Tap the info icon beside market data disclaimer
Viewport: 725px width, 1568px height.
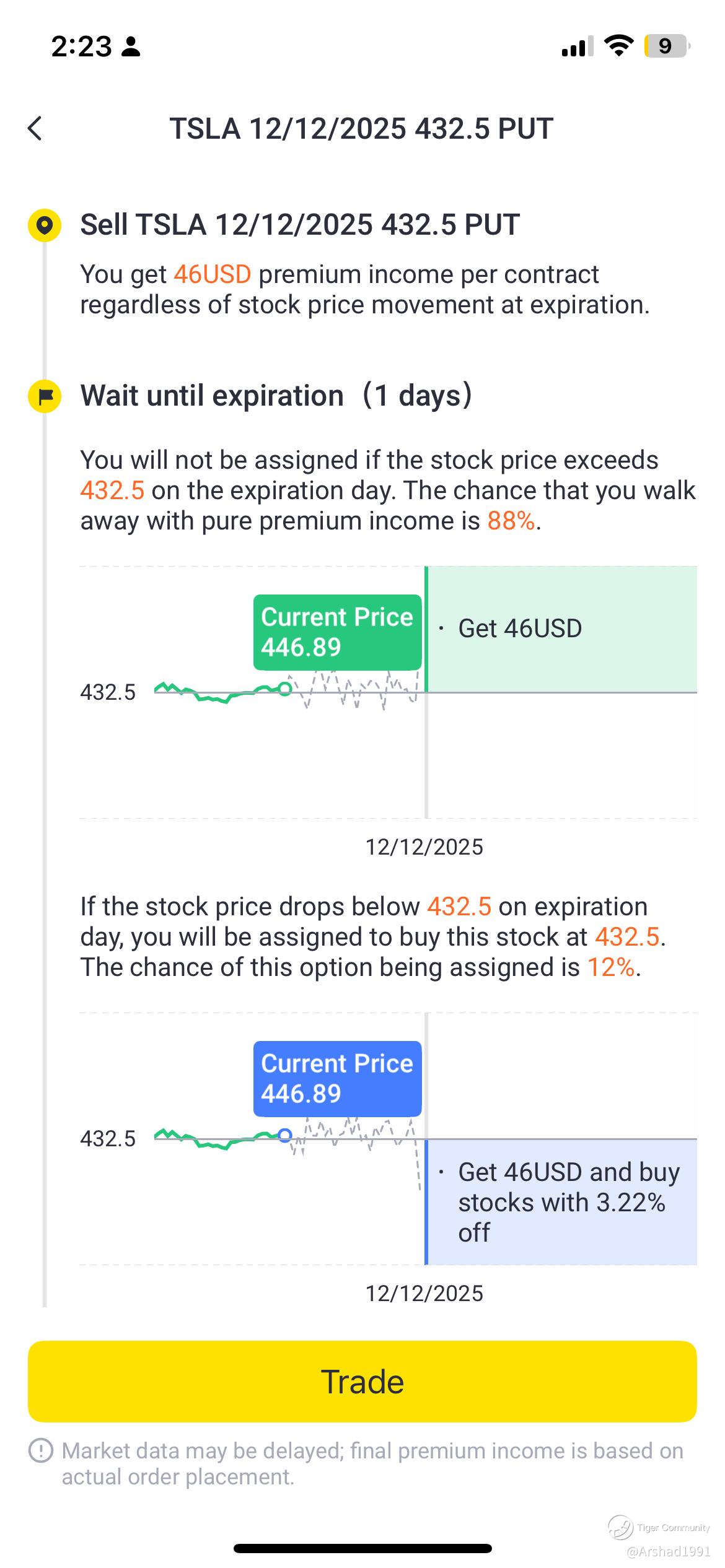click(41, 1451)
